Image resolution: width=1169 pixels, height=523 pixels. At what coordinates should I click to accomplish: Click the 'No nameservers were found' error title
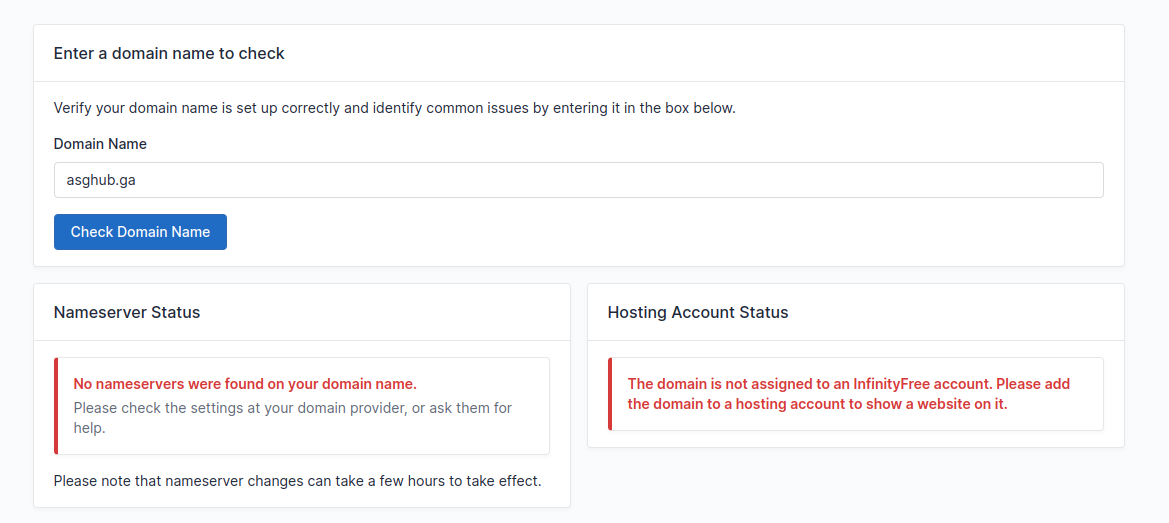tap(245, 384)
